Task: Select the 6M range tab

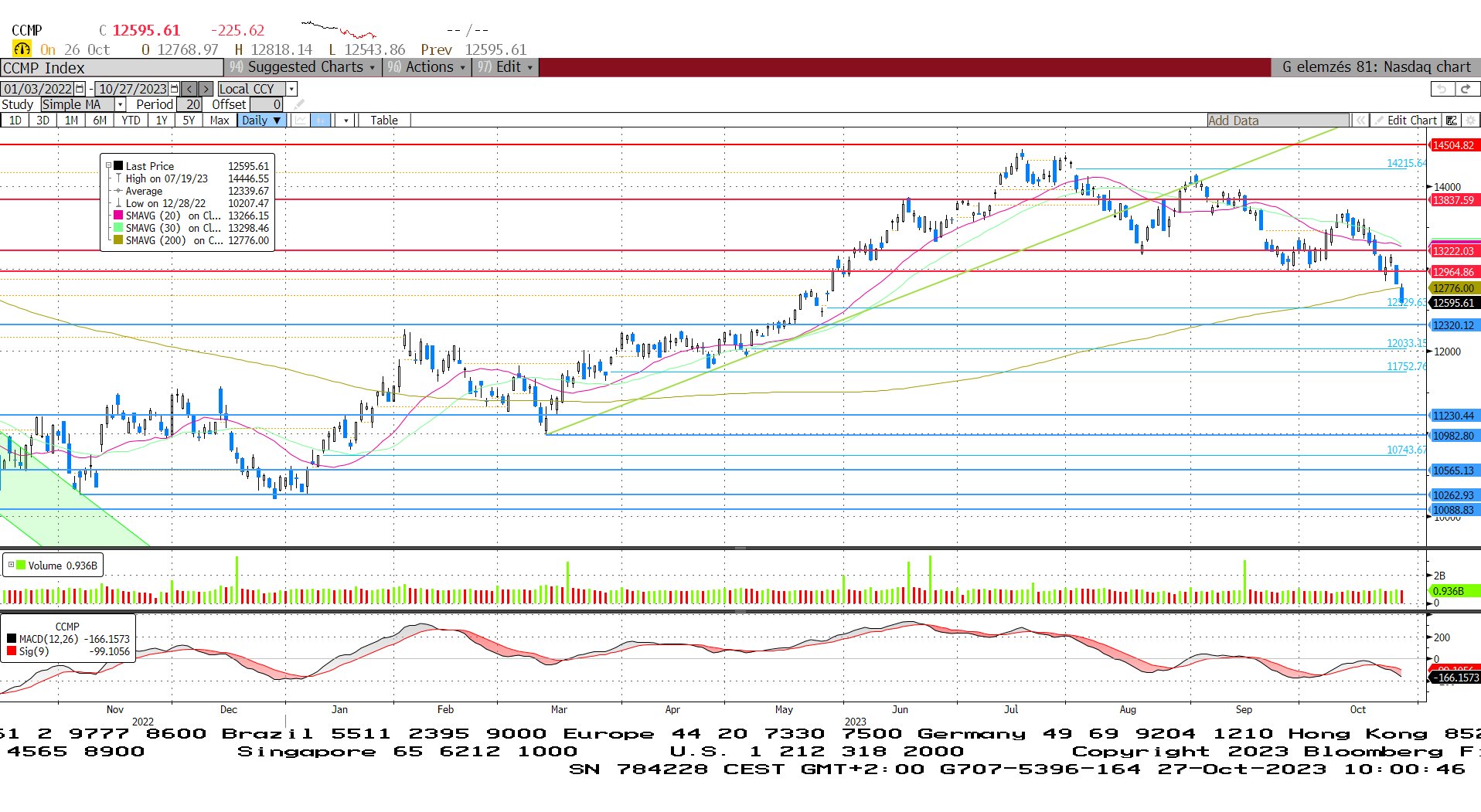Action: point(100,121)
